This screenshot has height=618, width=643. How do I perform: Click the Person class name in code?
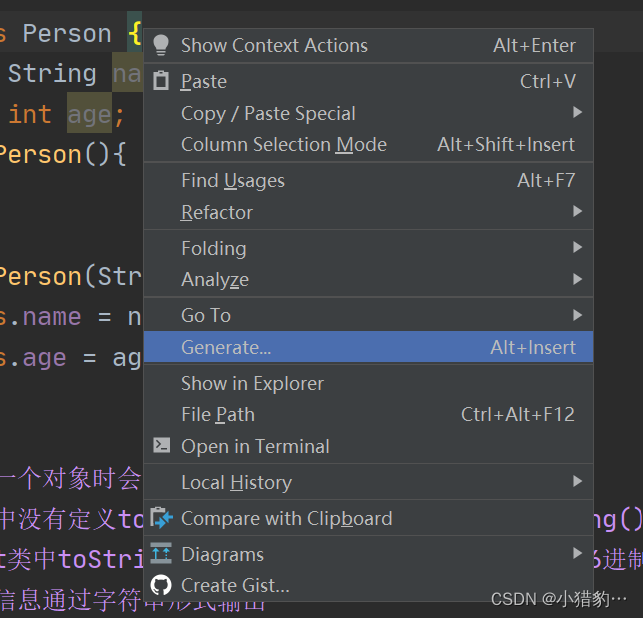pyautogui.click(x=67, y=34)
